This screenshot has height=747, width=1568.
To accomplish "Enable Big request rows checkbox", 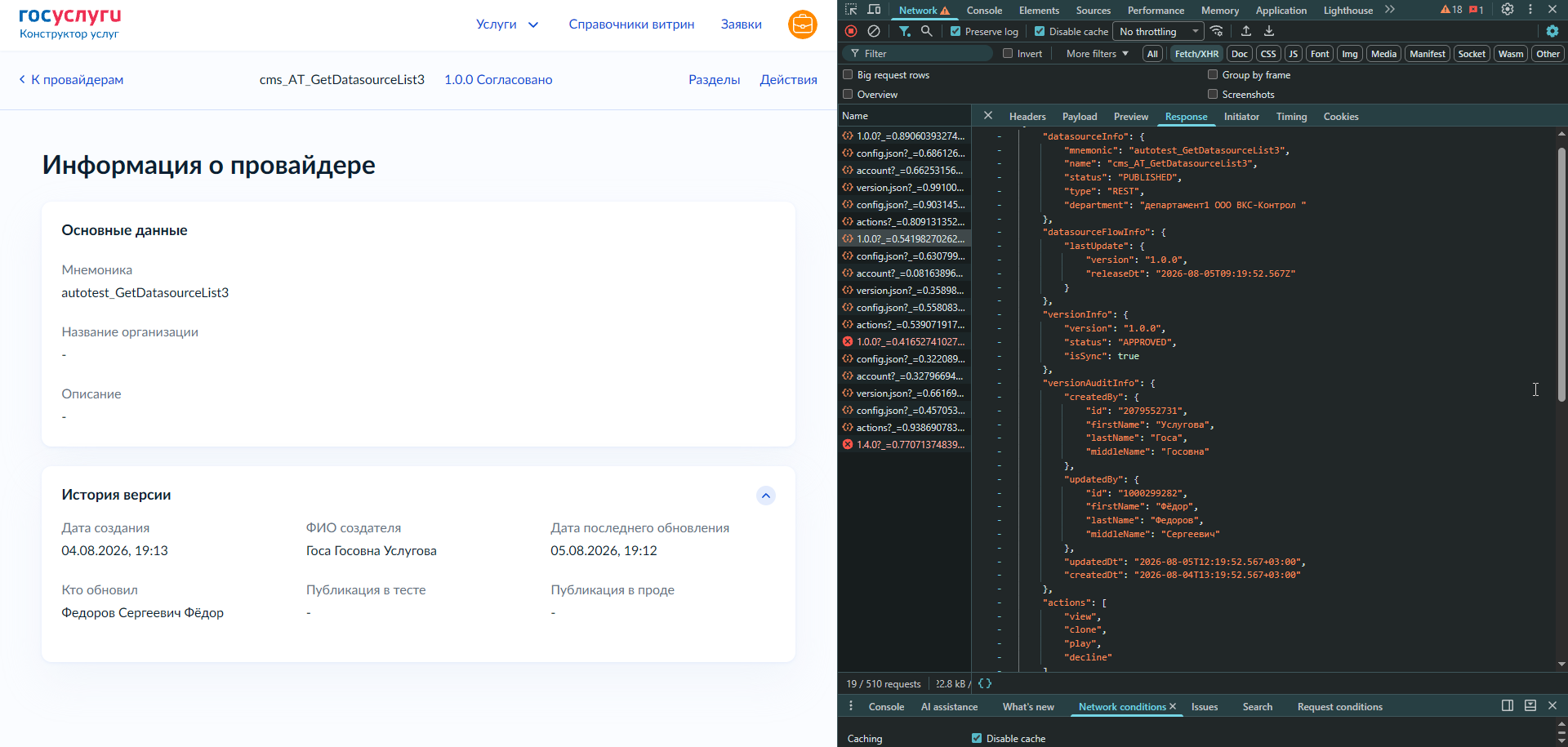I will click(x=848, y=74).
